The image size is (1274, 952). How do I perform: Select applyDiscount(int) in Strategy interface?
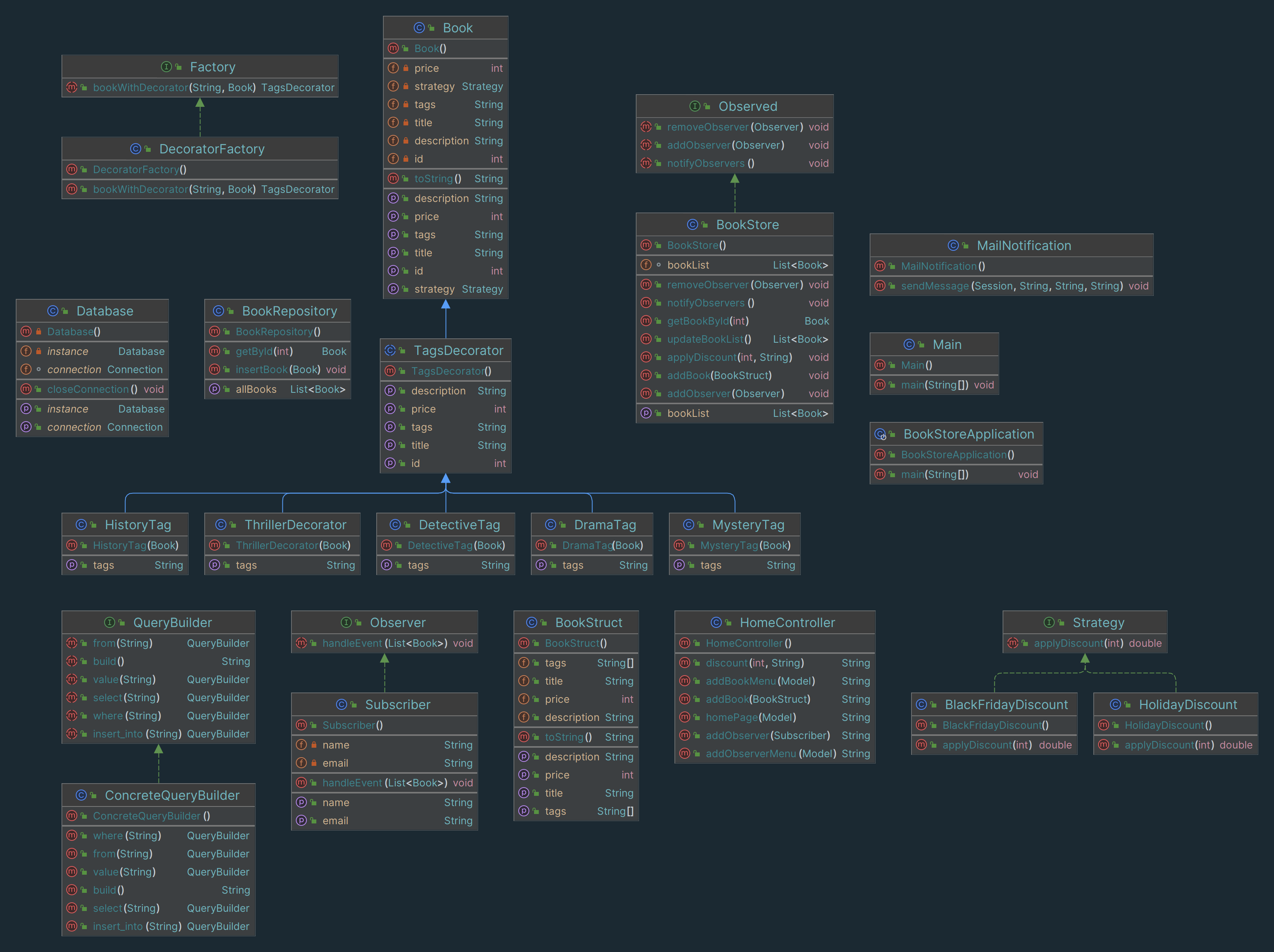1085,644
